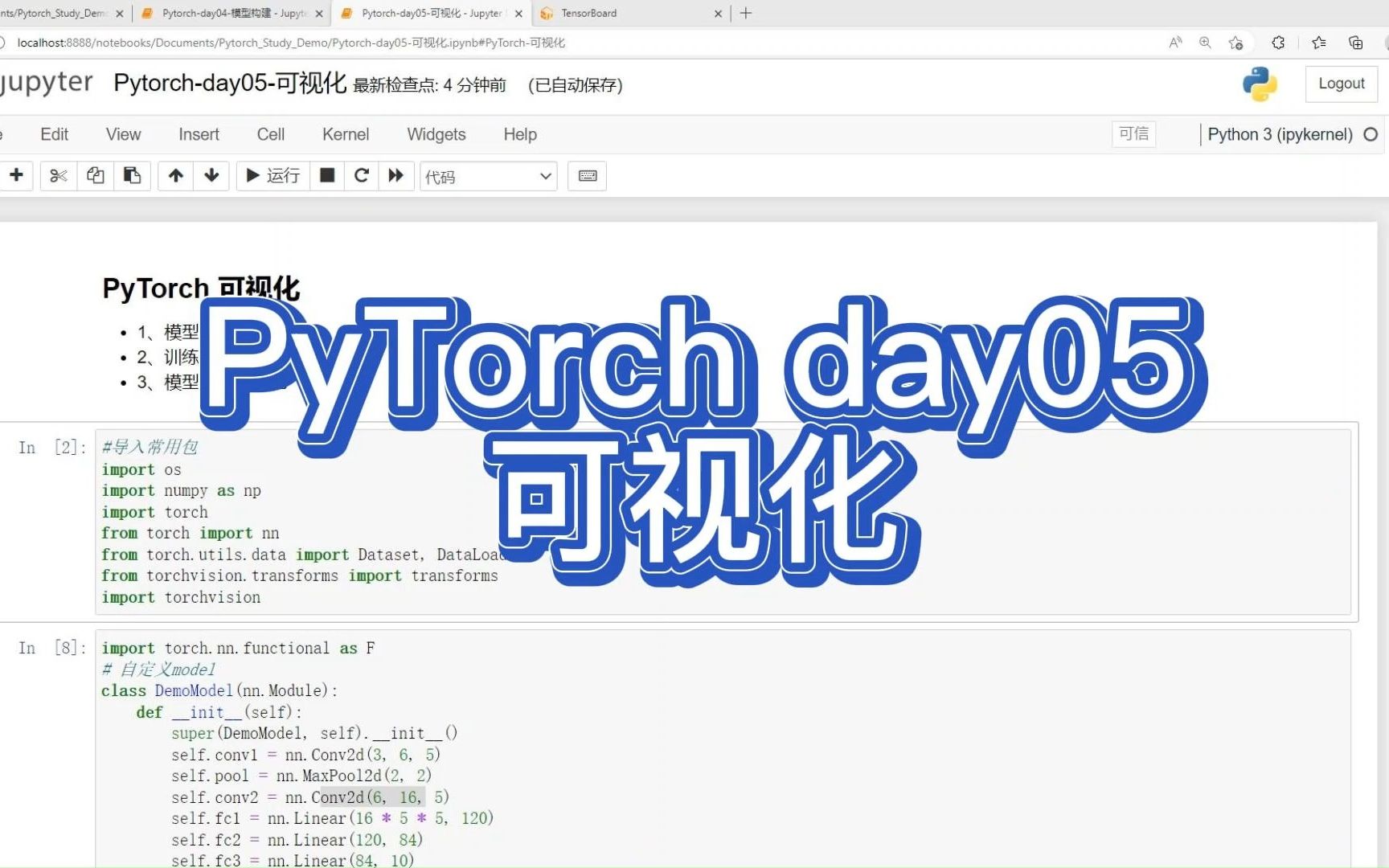
Task: Move the selected cell down
Action: tap(211, 175)
